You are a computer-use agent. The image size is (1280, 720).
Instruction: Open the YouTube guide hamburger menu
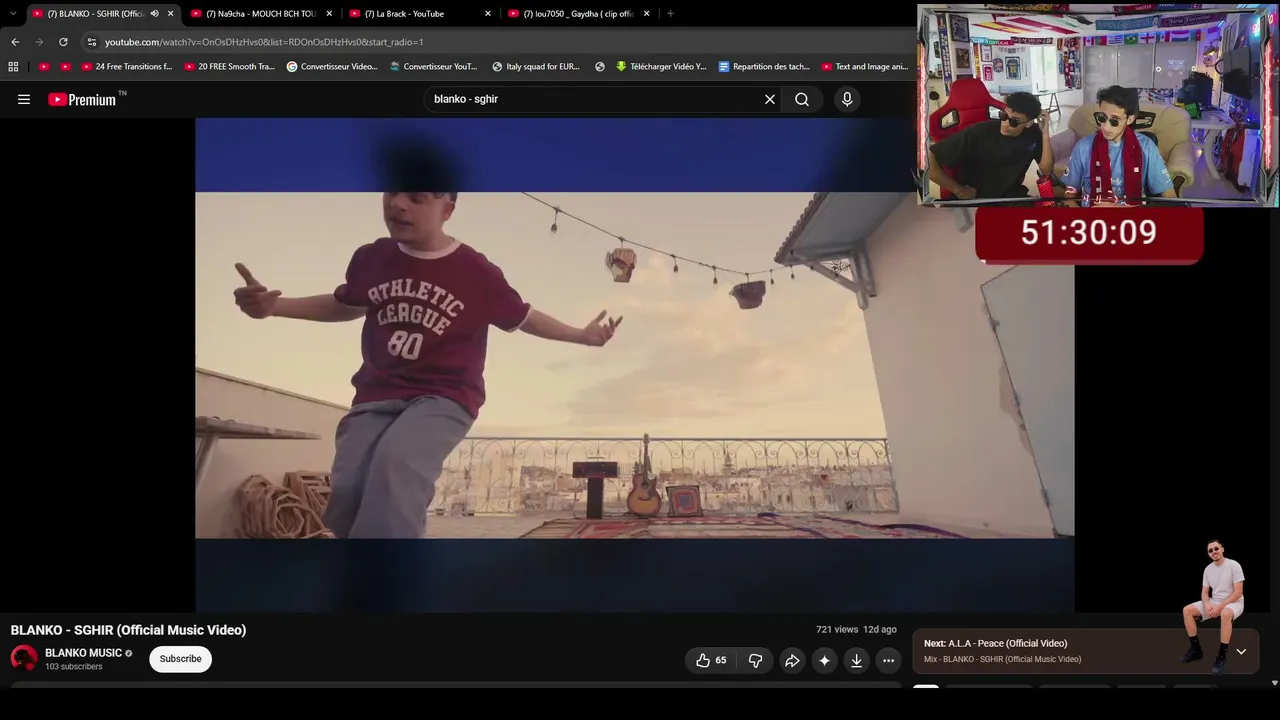pyautogui.click(x=24, y=99)
